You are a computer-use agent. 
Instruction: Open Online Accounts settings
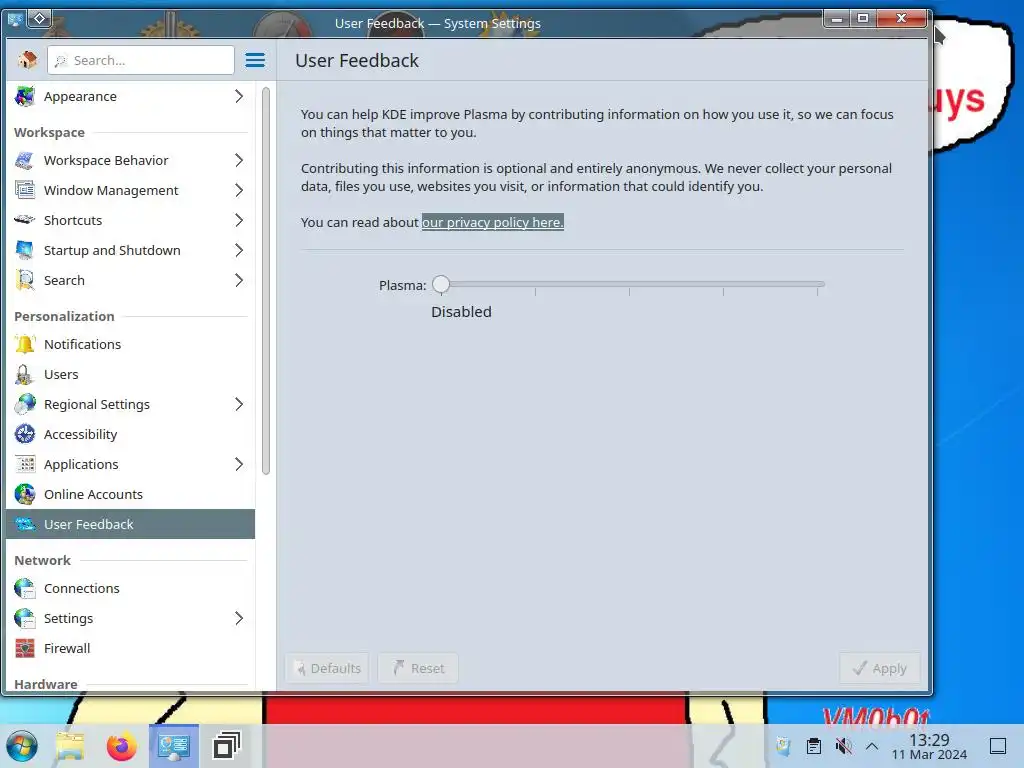[130, 494]
